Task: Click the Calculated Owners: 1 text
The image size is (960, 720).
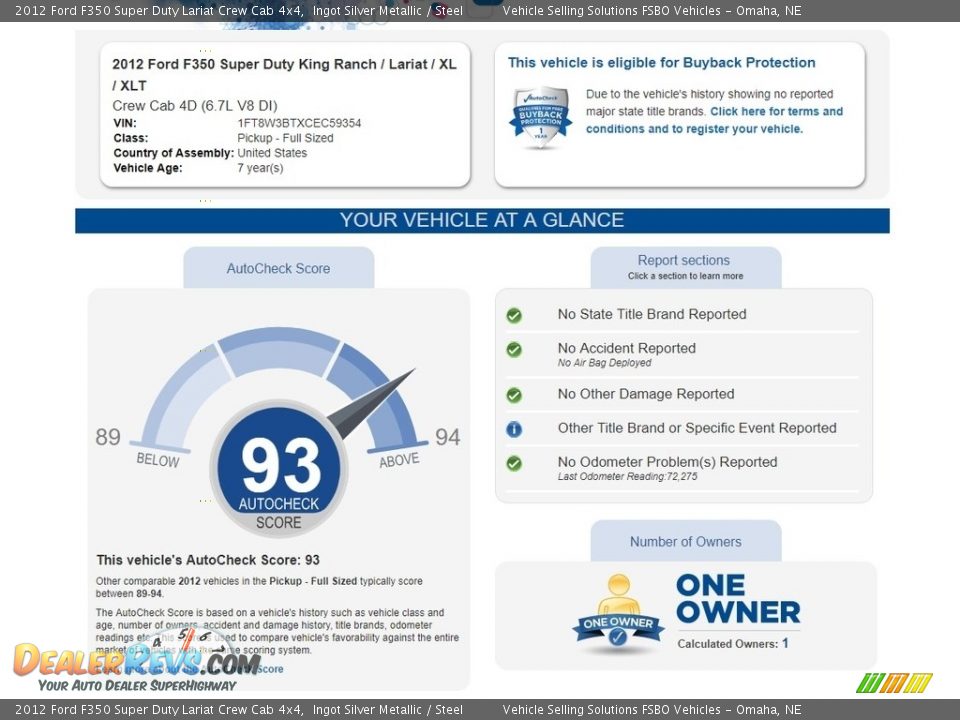Action: (733, 643)
